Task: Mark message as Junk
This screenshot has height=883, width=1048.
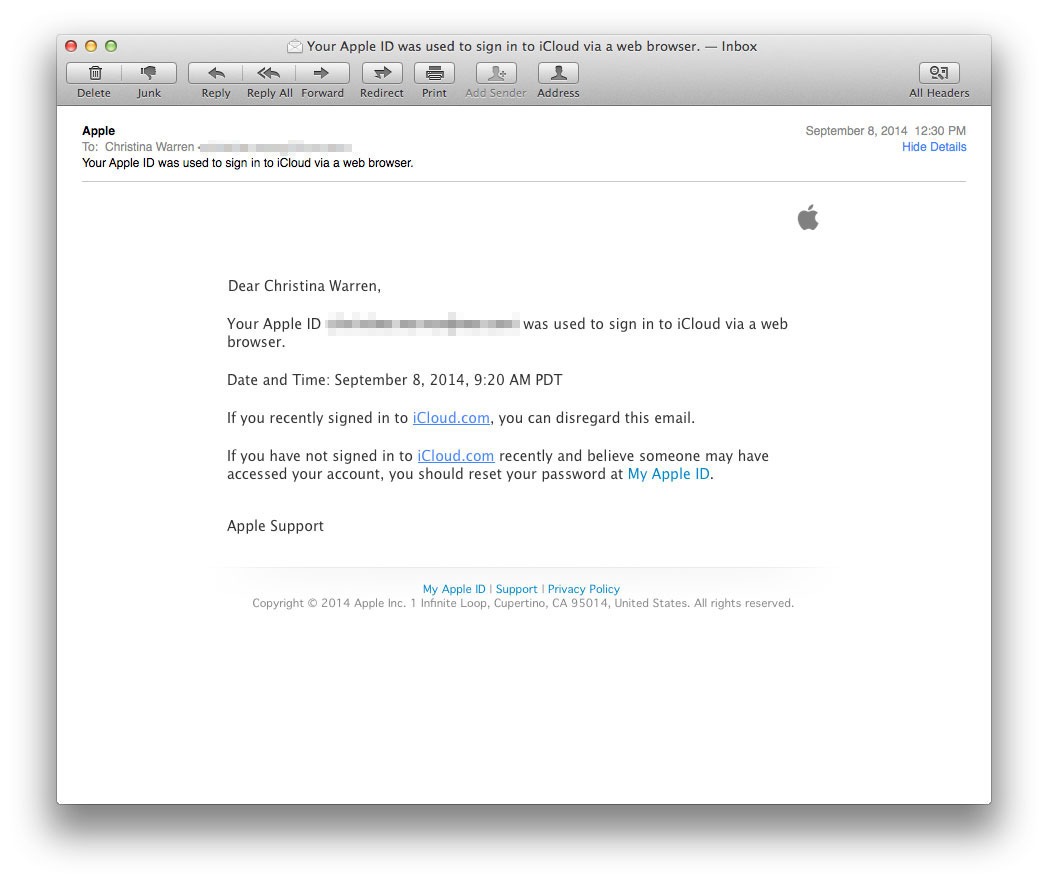Action: click(148, 73)
